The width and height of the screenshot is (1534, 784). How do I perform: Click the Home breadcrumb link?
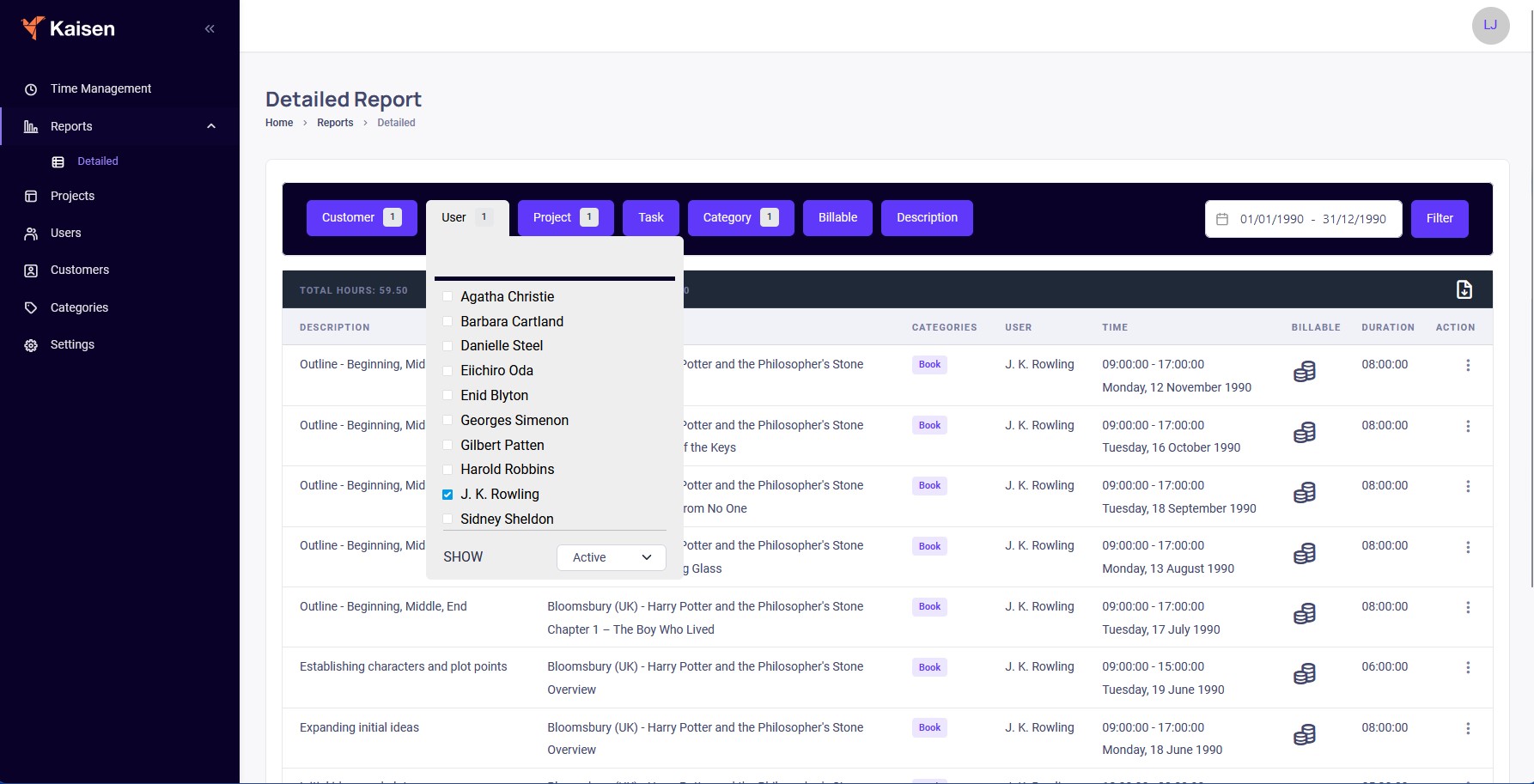click(279, 123)
